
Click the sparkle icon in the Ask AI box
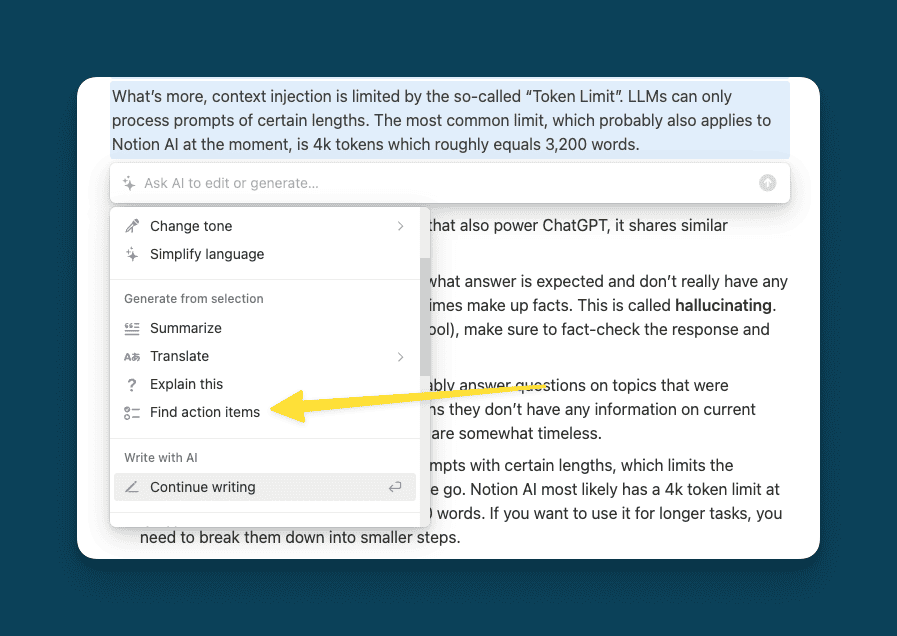129,183
